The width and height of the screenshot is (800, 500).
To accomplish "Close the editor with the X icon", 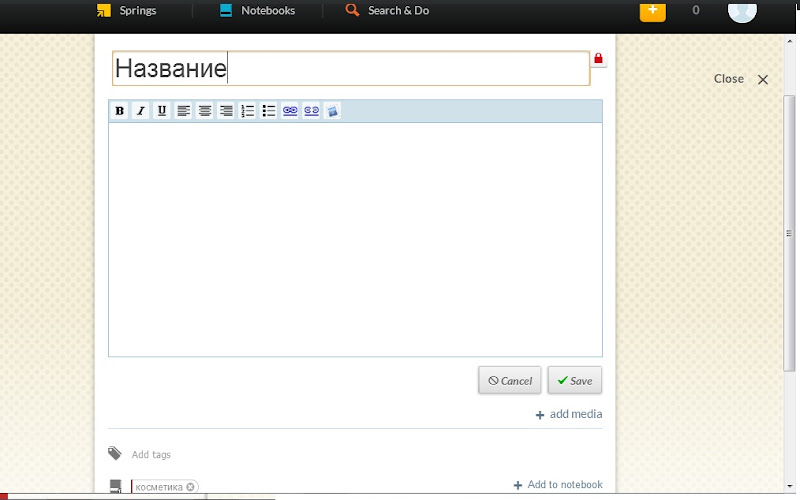I will [763, 80].
